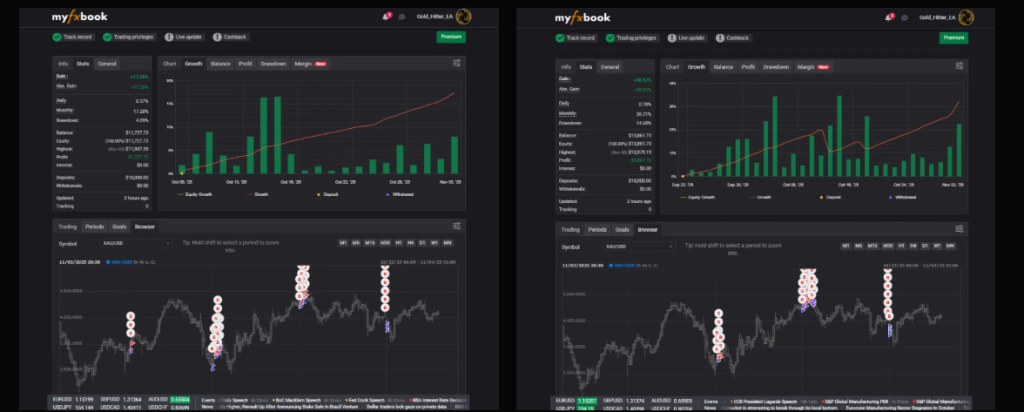Image resolution: width=1024 pixels, height=412 pixels.
Task: Click Track record verification badge in left window
Action: (x=73, y=37)
